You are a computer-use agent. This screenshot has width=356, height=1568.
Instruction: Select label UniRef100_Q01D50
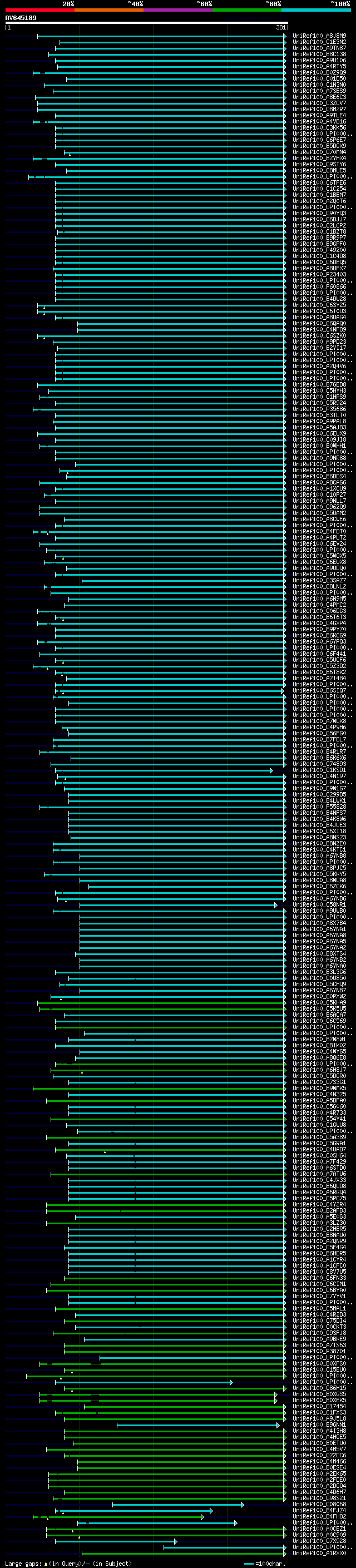point(319,78)
